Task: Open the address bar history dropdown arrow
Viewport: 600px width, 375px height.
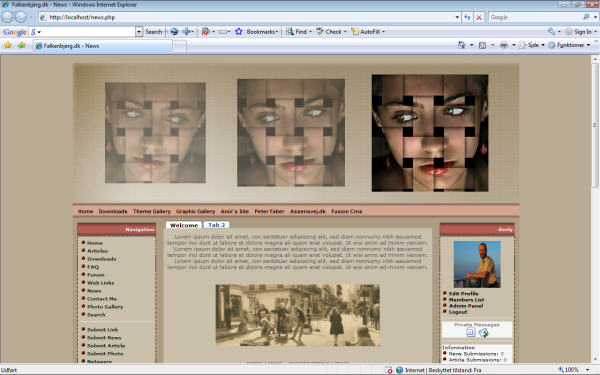Action: pyautogui.click(x=457, y=17)
